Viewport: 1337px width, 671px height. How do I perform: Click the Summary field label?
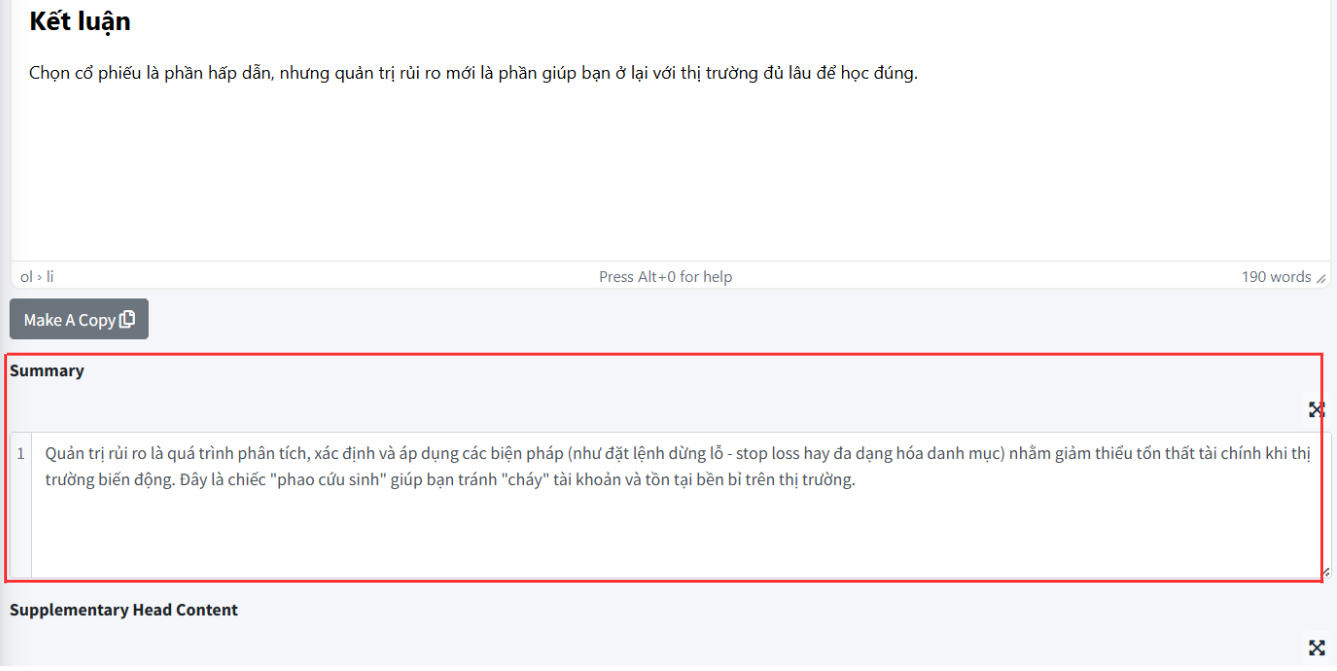pyautogui.click(x=47, y=371)
